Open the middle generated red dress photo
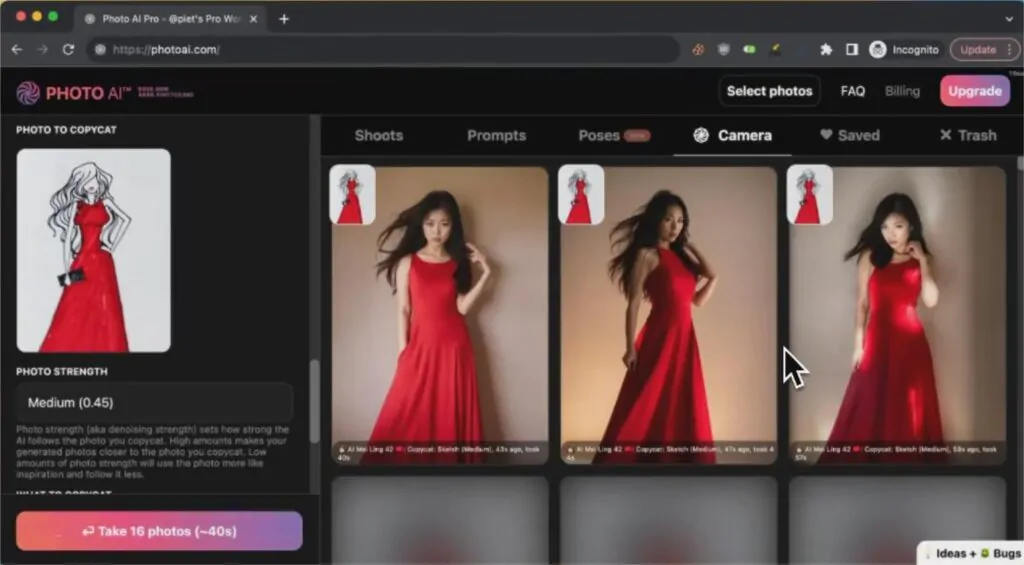 (x=668, y=330)
